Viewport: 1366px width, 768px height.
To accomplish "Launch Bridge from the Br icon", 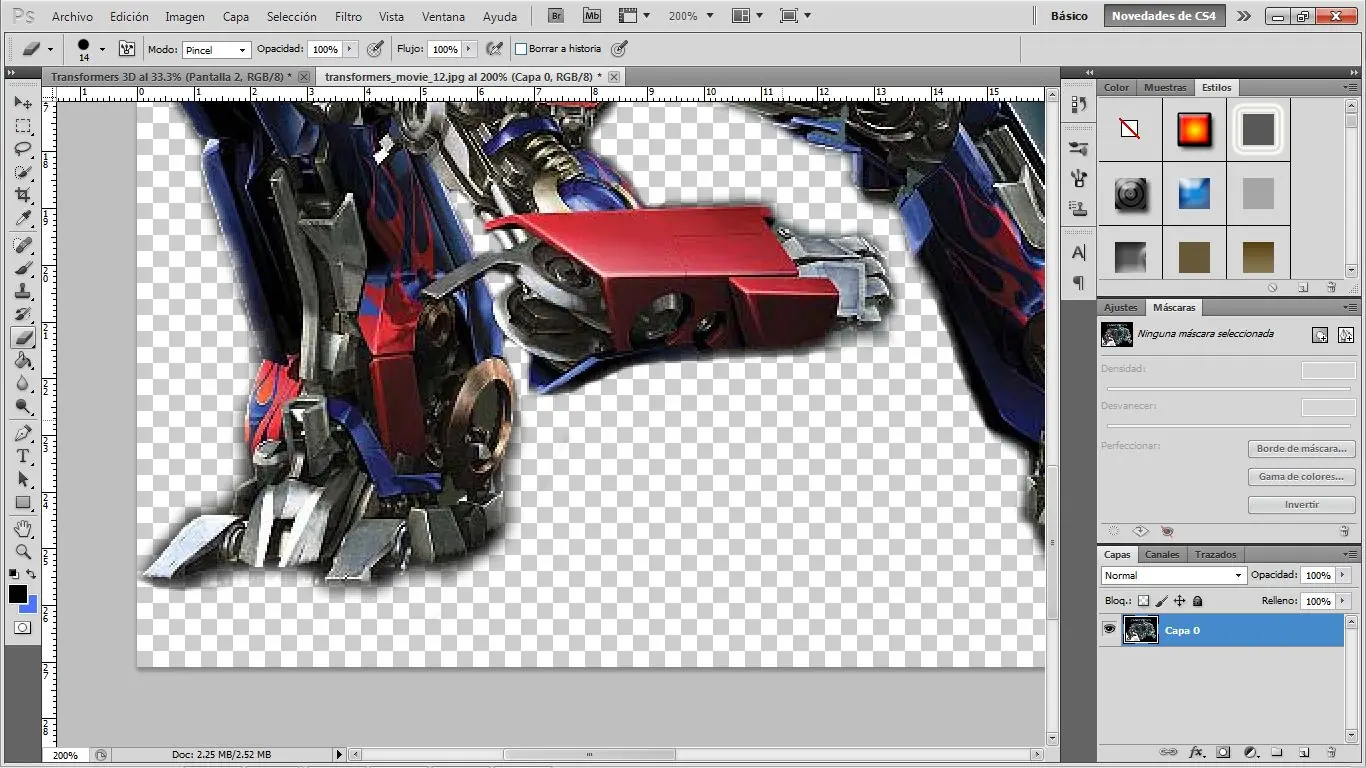I will (557, 16).
